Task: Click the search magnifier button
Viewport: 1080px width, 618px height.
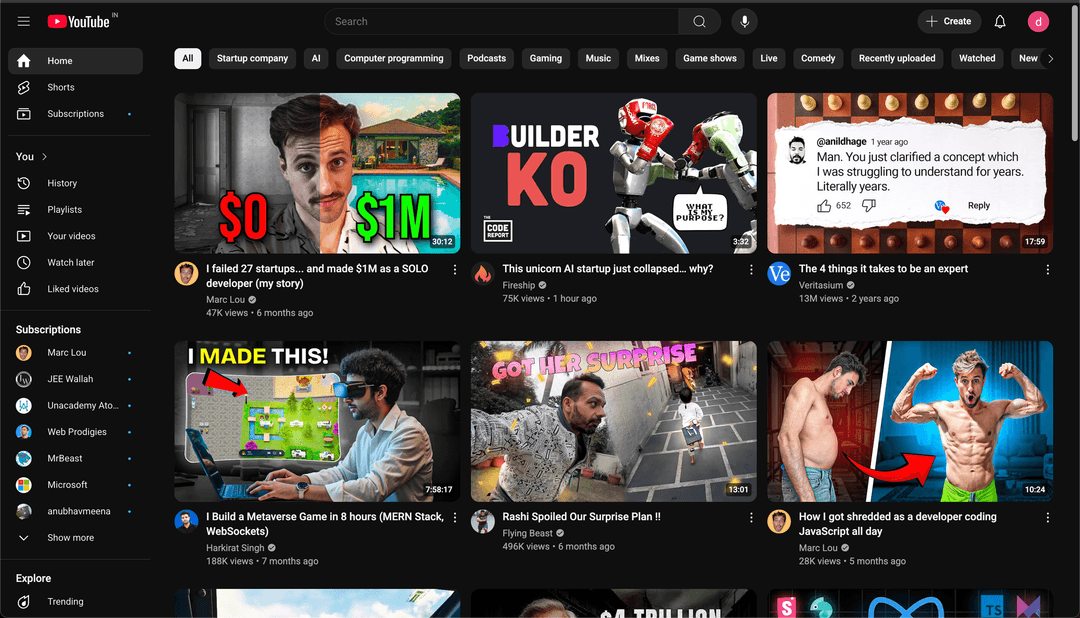Action: 699,21
